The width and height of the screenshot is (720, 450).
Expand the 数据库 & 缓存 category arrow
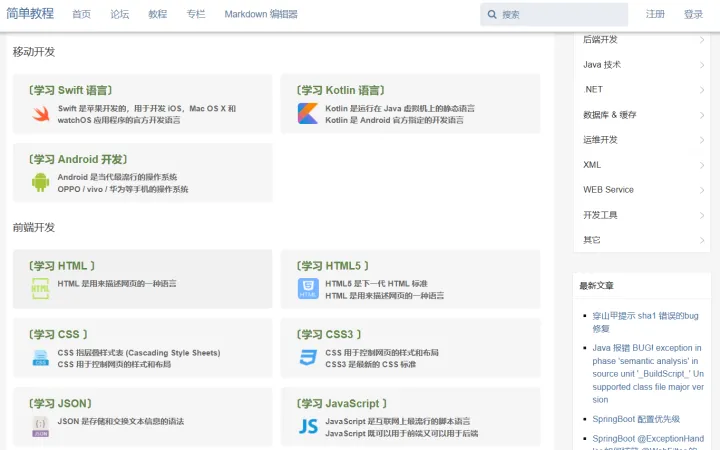tap(702, 115)
